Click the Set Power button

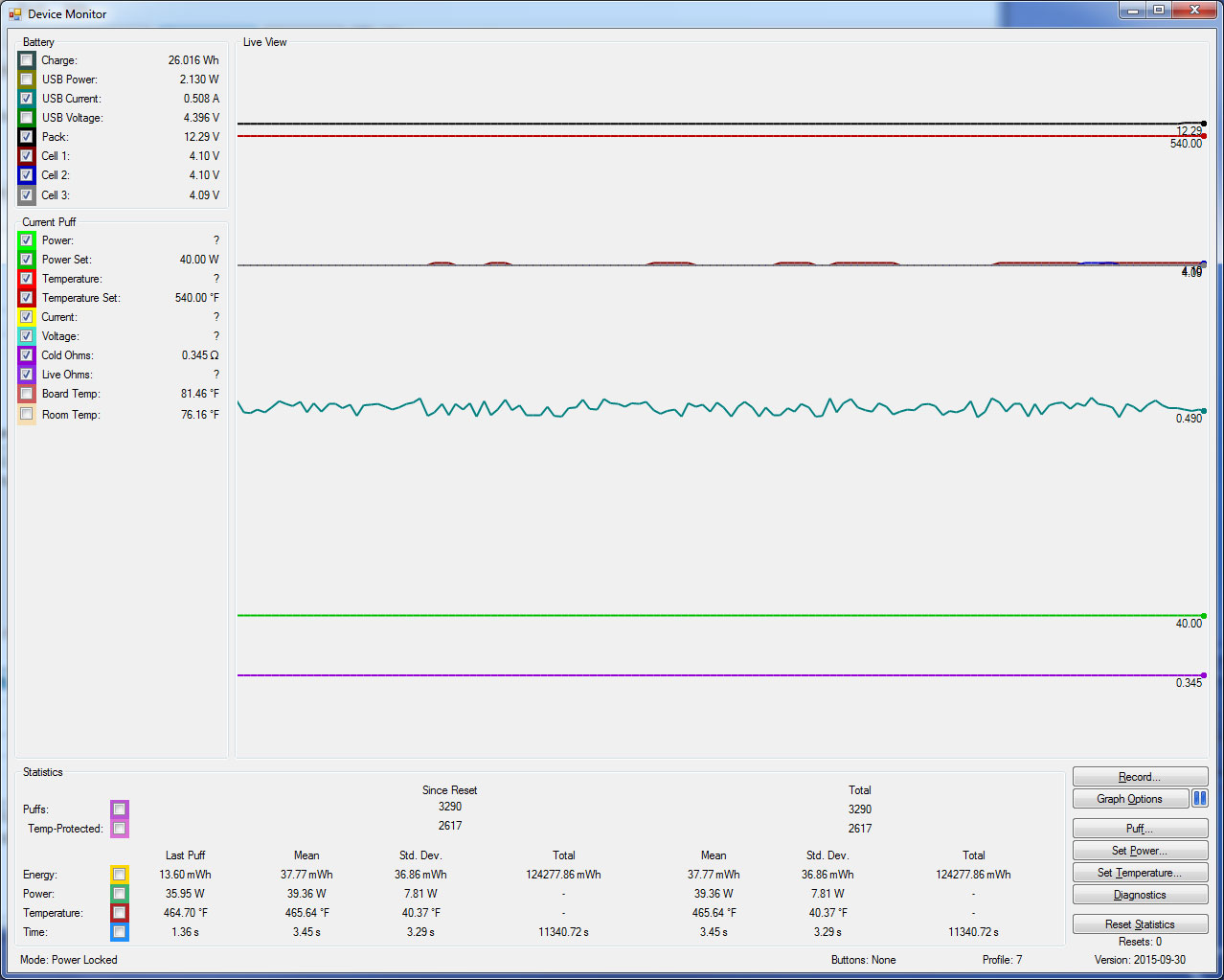coord(1140,851)
